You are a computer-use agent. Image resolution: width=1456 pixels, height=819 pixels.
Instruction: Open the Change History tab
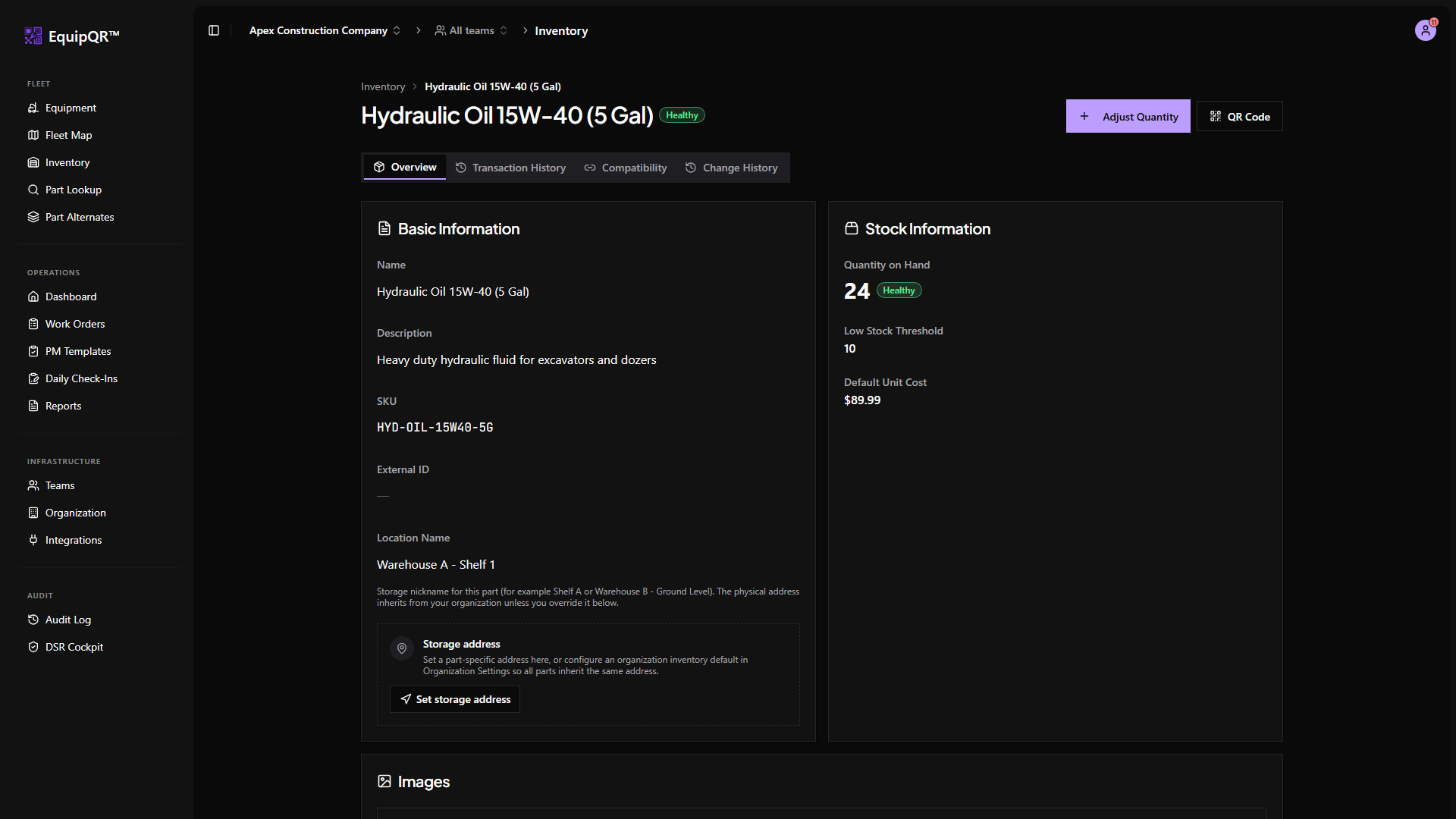[732, 168]
